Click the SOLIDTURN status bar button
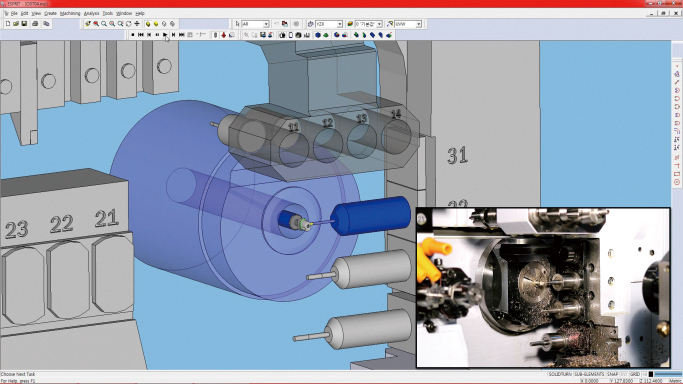The image size is (683, 384). [560, 374]
